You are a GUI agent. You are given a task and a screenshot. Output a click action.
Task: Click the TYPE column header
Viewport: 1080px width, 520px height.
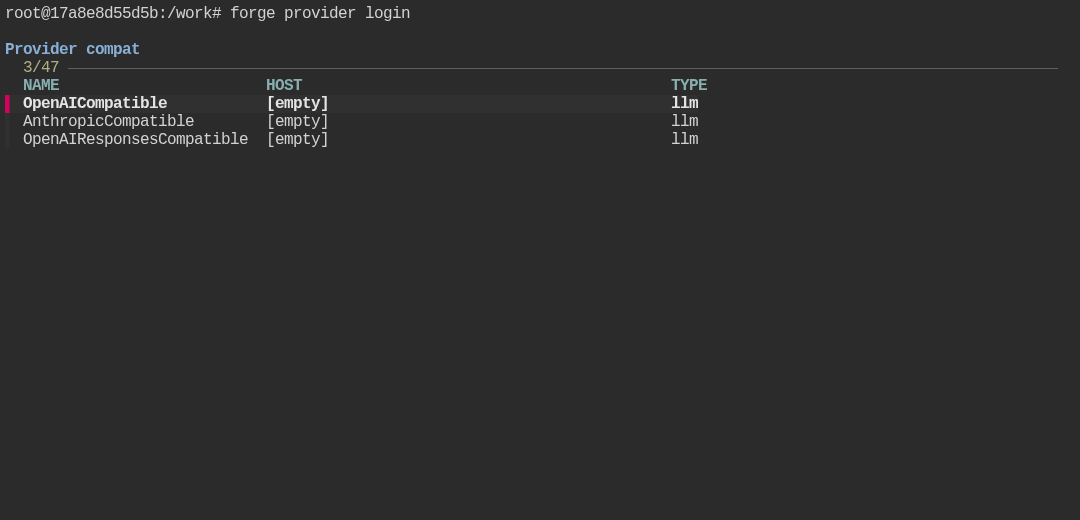pyautogui.click(x=689, y=85)
